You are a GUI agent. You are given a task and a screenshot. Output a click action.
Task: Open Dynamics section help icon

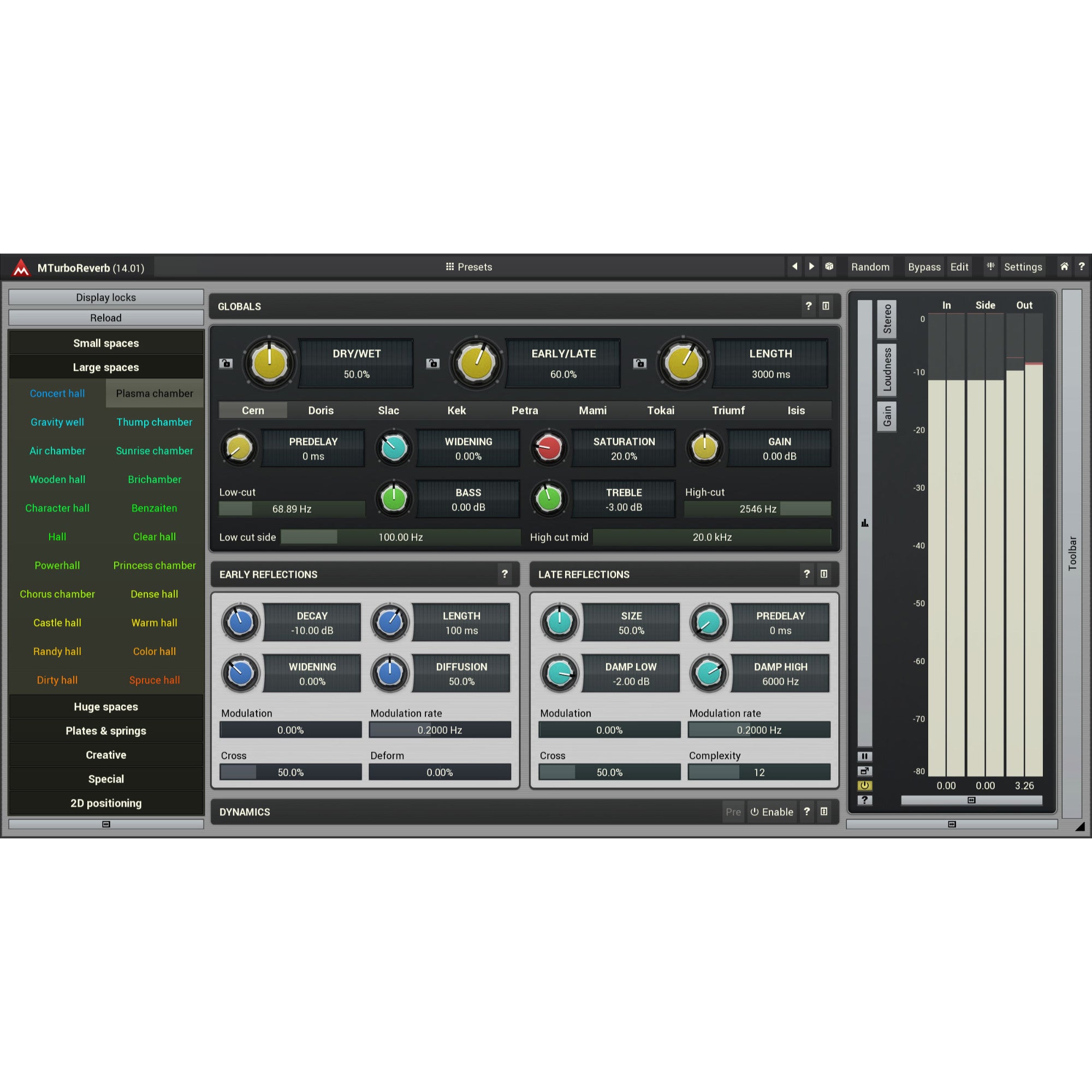point(807,812)
